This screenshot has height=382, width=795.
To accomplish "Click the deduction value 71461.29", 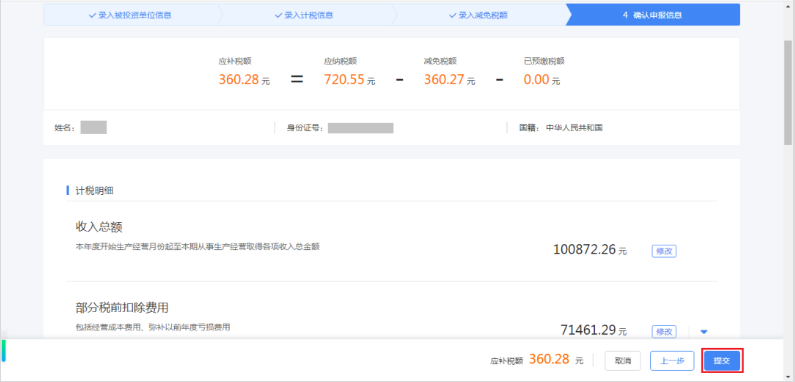I will [588, 330].
